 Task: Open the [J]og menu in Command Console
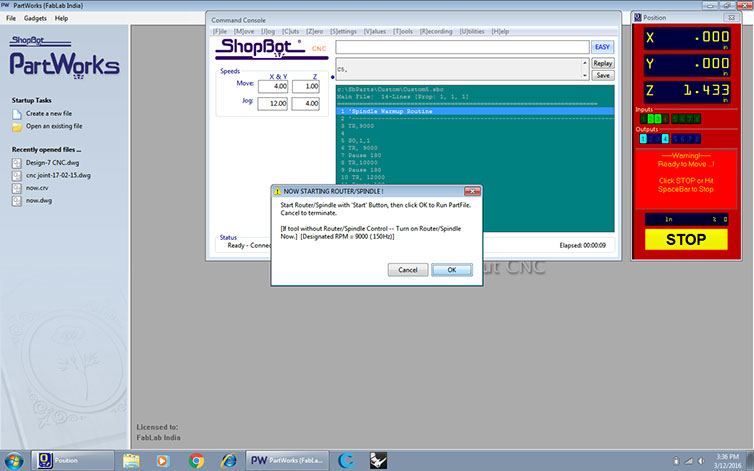point(268,31)
